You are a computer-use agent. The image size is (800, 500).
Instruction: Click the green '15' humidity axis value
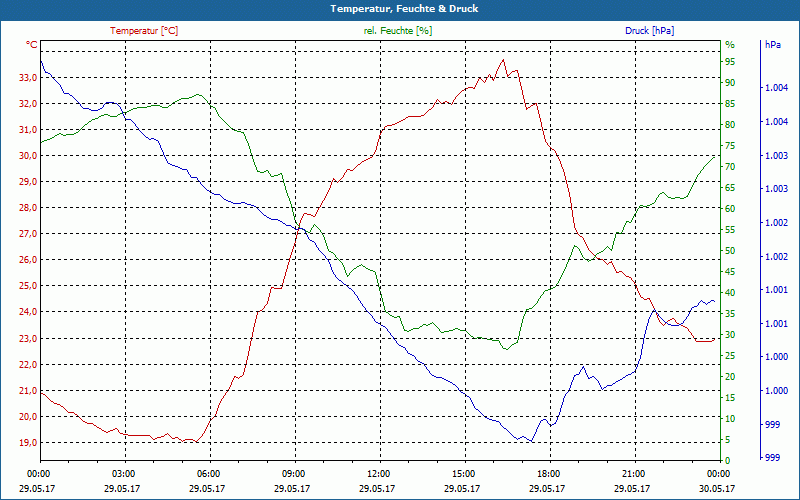731,398
